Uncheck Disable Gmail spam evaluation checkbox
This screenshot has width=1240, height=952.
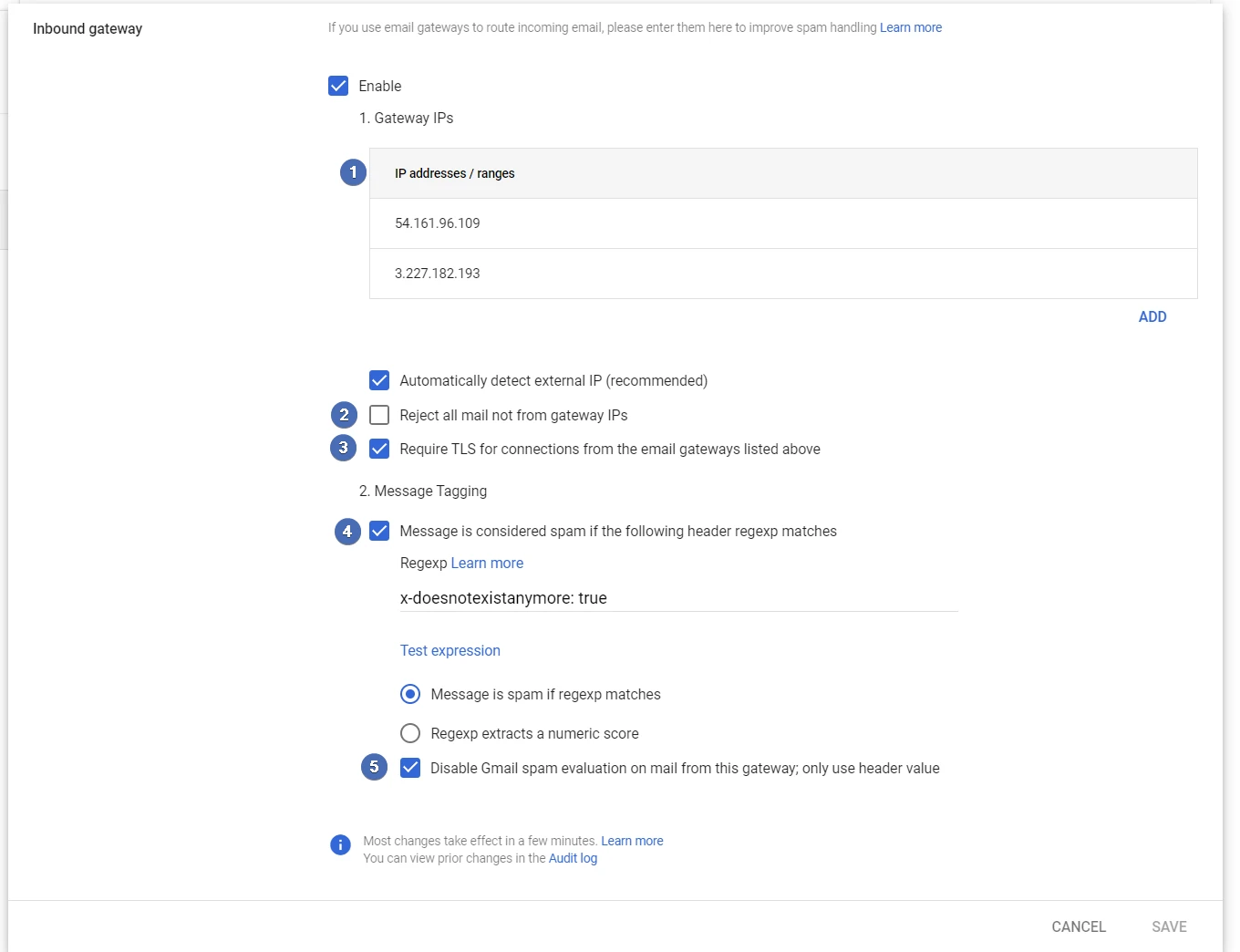[x=410, y=768]
